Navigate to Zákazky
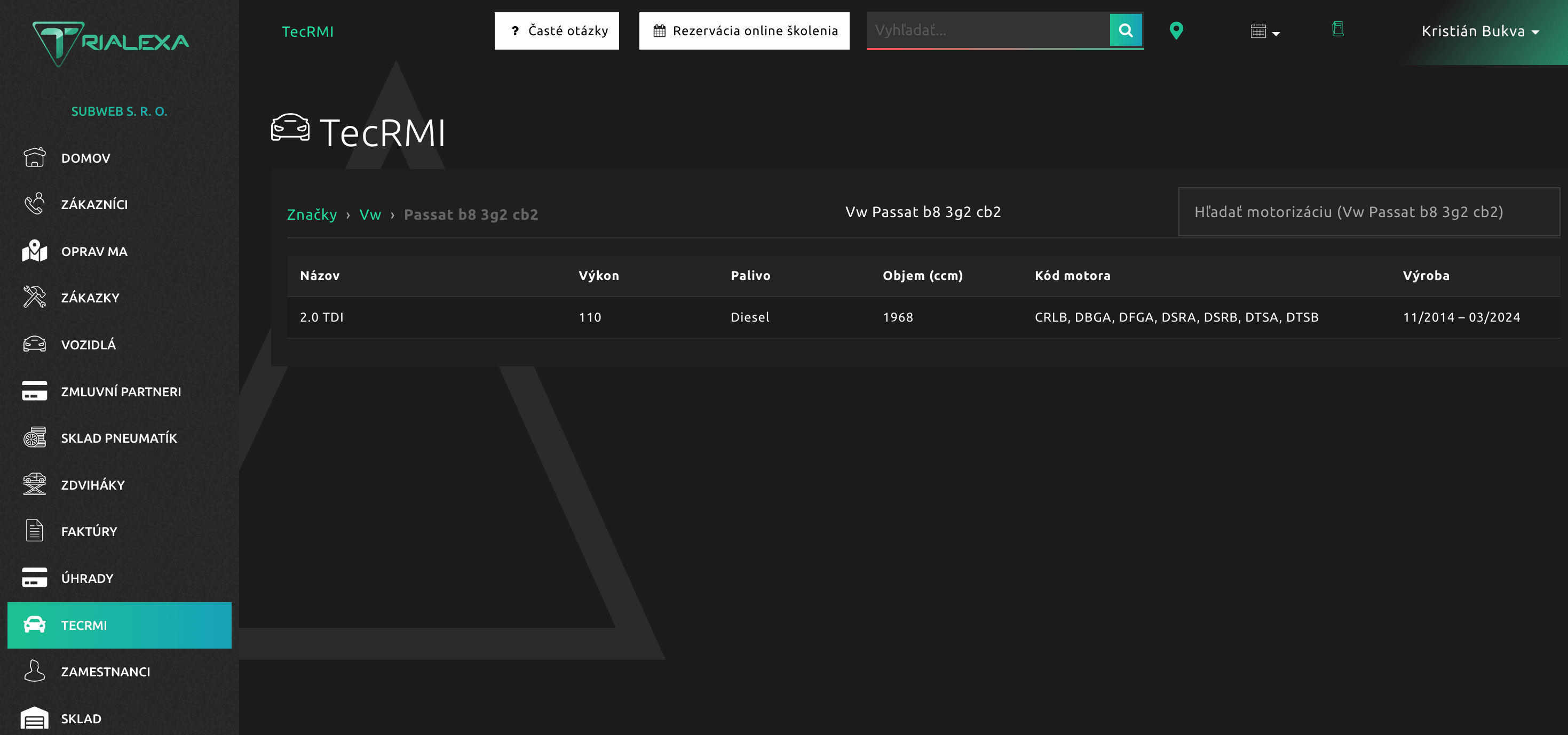The image size is (1568, 735). pos(120,298)
